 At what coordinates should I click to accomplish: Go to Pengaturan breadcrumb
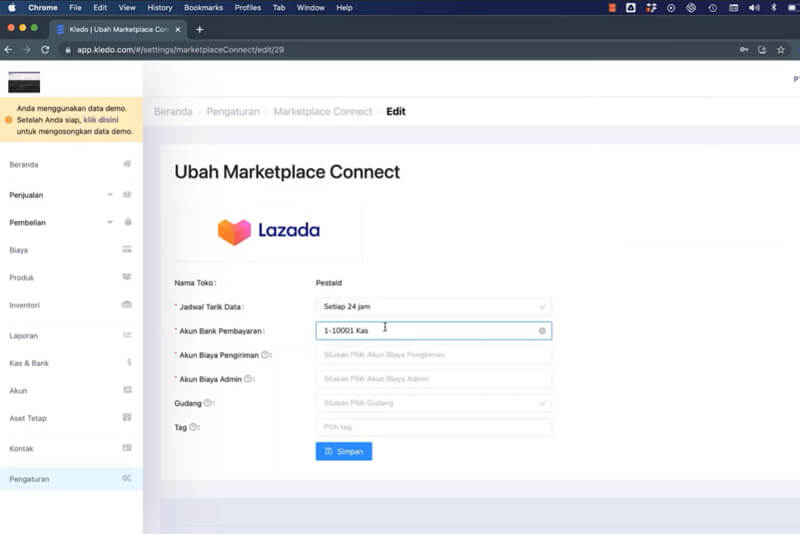point(233,112)
